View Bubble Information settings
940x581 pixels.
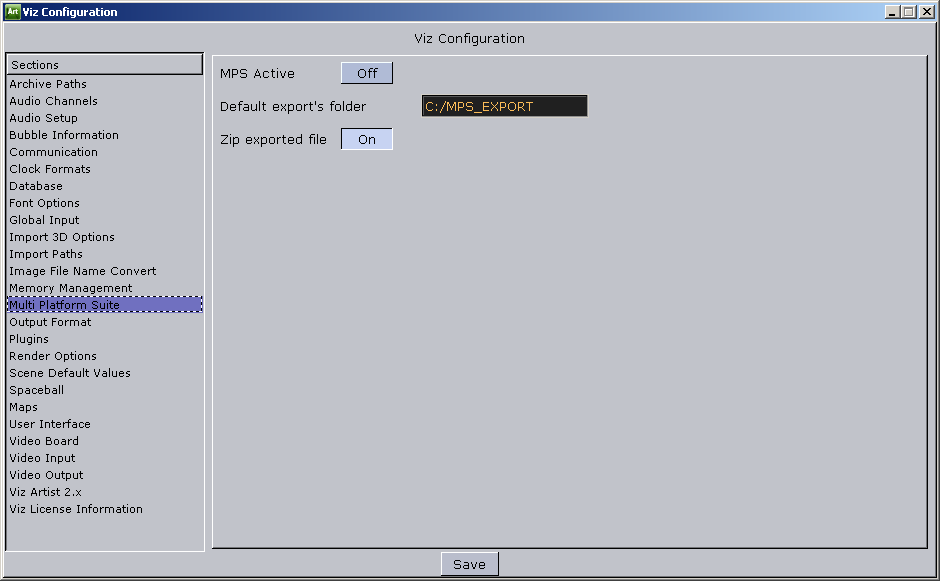(x=63, y=135)
